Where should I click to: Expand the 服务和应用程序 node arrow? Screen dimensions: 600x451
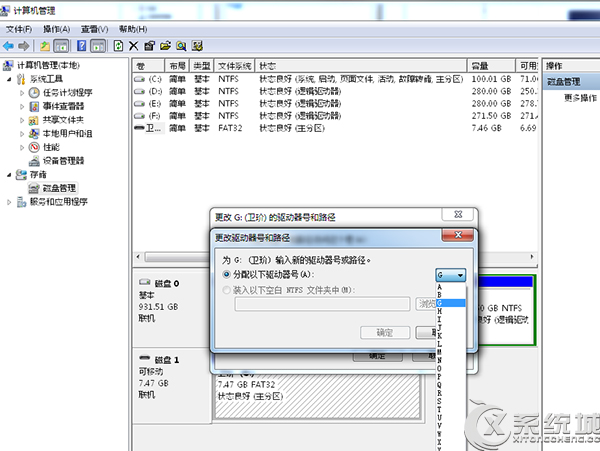[9, 202]
